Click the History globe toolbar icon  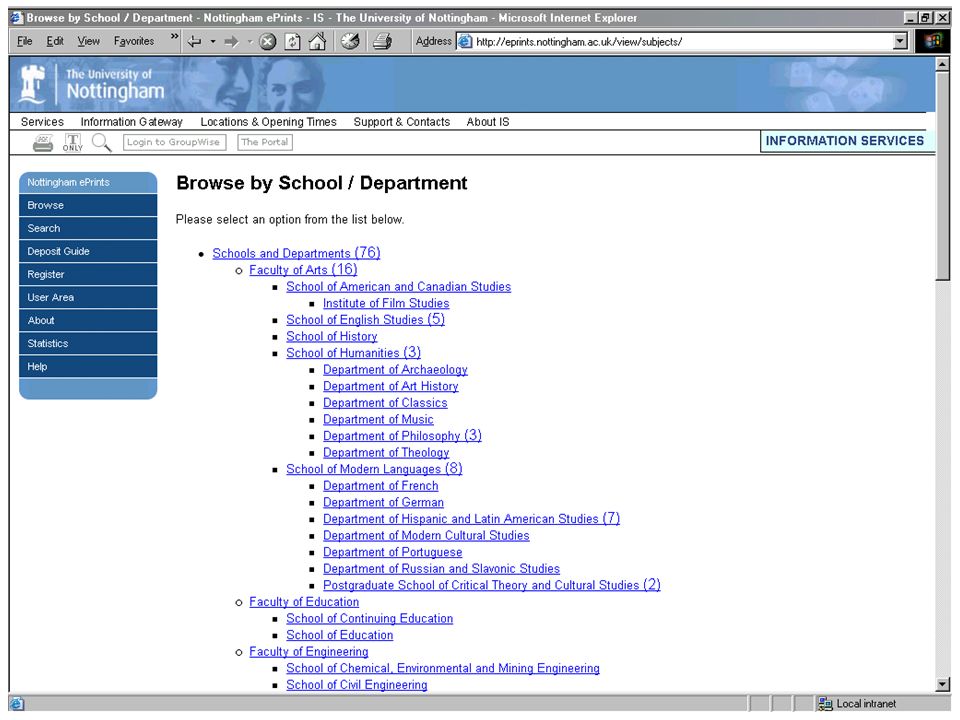[x=350, y=42]
